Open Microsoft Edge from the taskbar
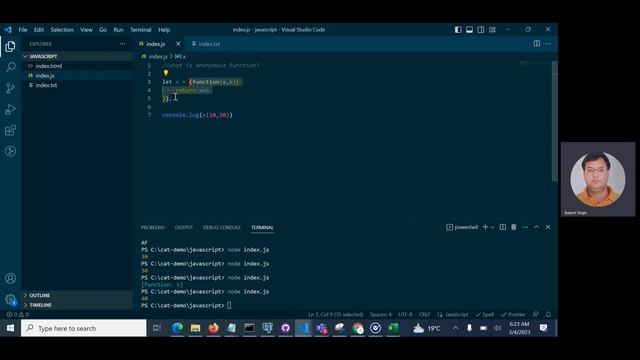This screenshot has width=640, height=360. pos(177,328)
